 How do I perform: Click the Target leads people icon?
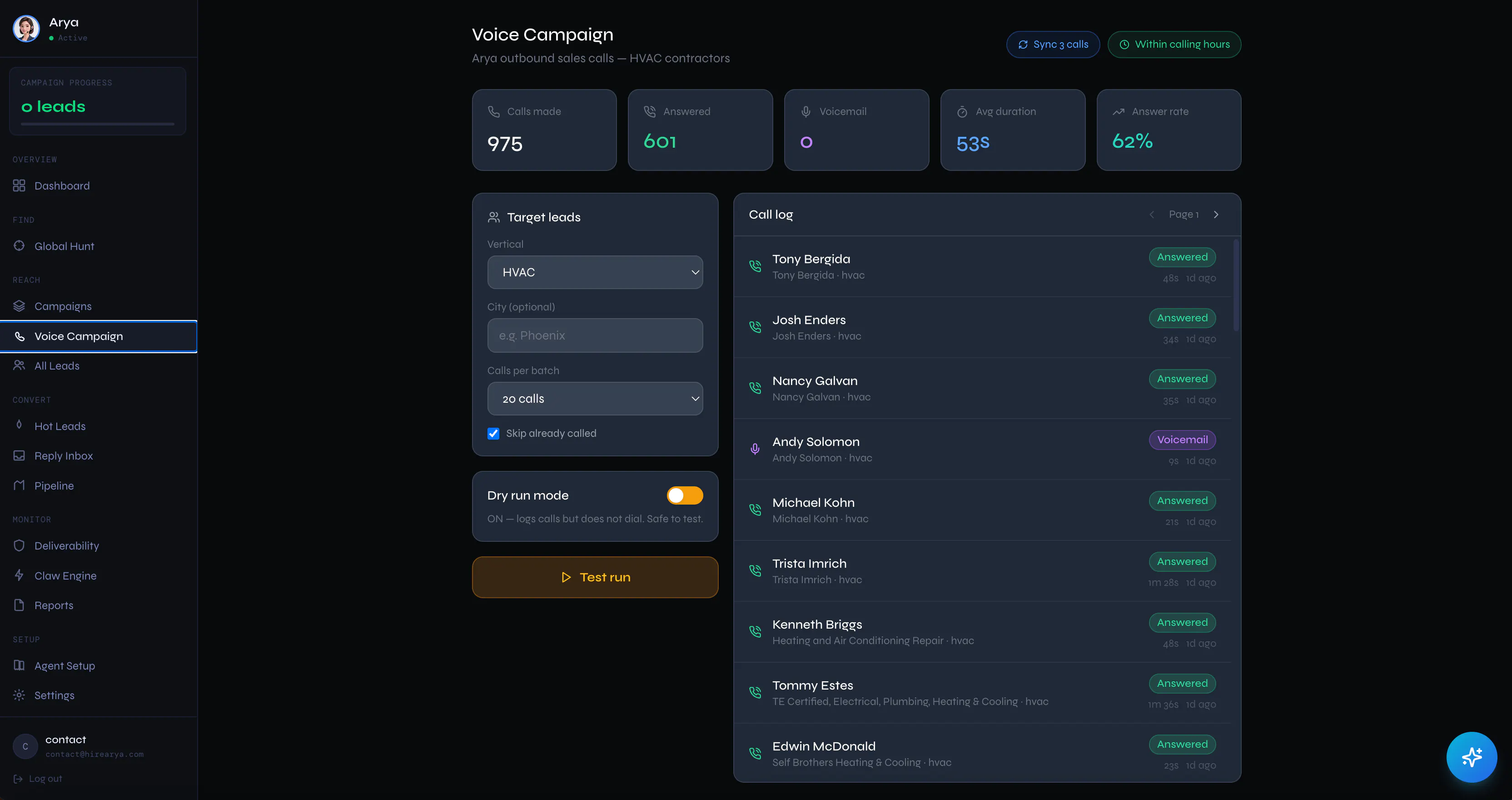494,217
